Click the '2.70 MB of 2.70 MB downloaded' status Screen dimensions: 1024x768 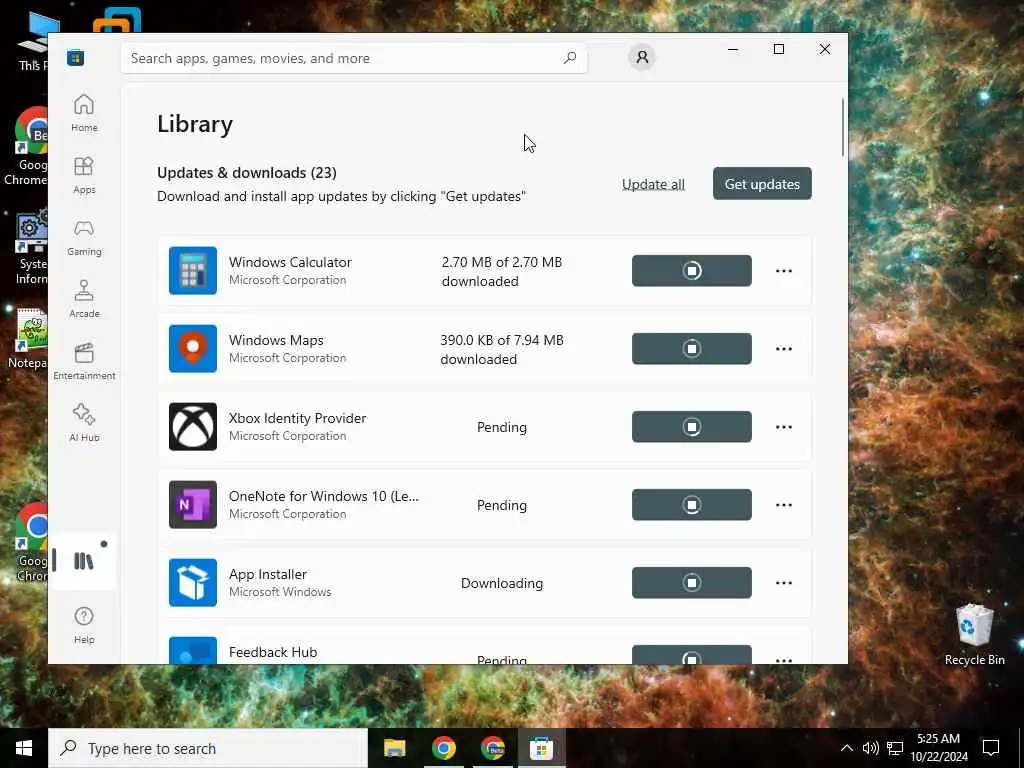tap(502, 271)
